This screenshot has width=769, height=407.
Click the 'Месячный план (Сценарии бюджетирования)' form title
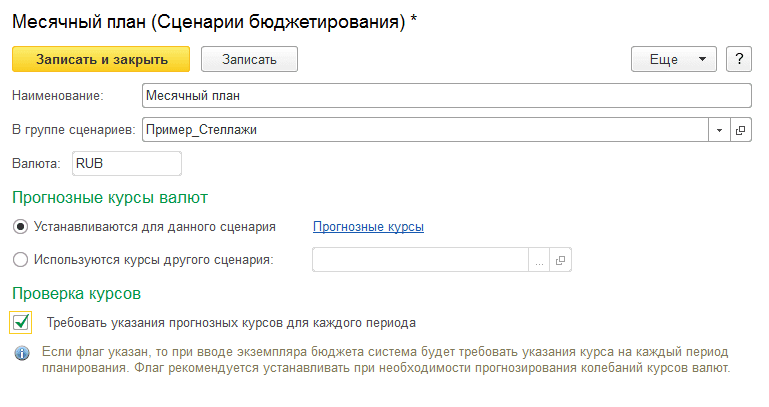coord(208,21)
